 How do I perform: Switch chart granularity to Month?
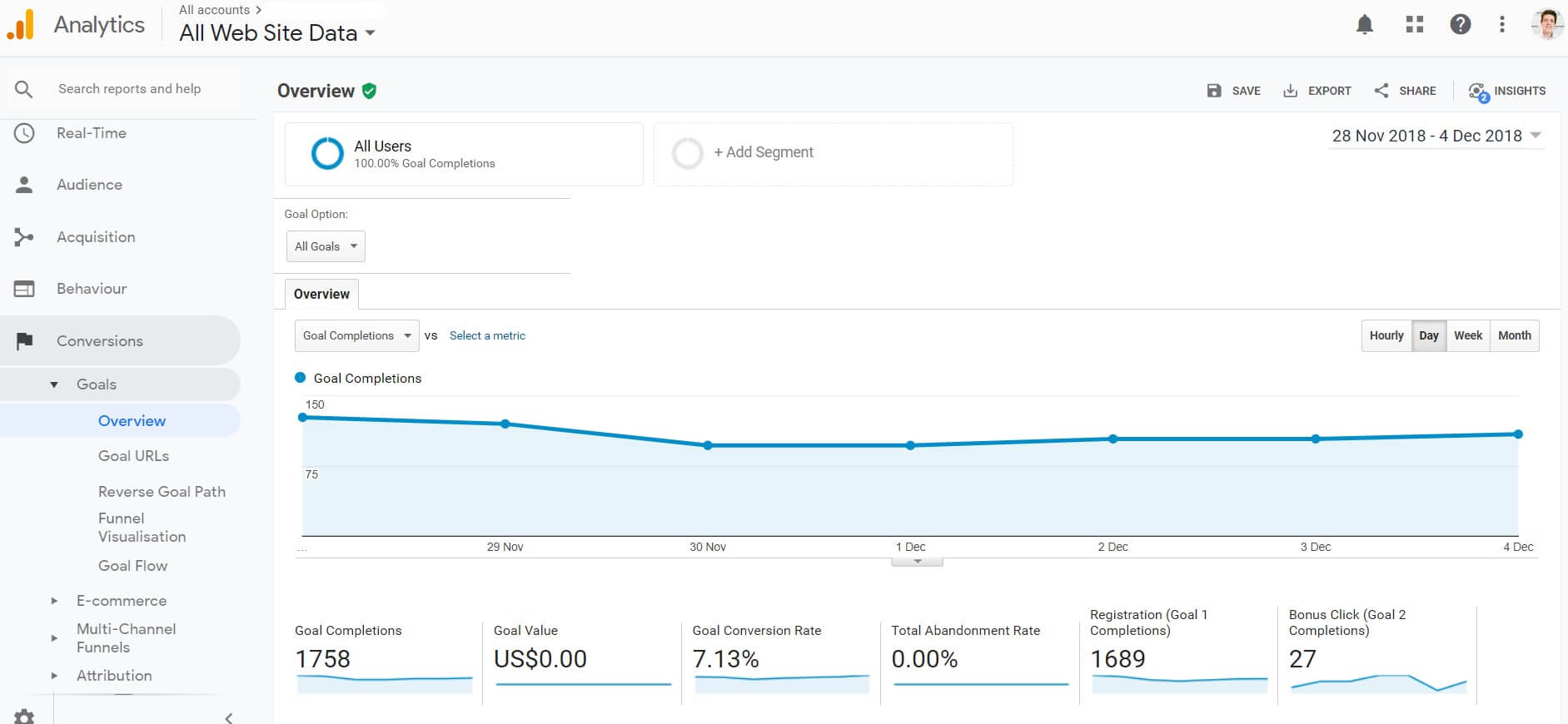(x=1514, y=335)
